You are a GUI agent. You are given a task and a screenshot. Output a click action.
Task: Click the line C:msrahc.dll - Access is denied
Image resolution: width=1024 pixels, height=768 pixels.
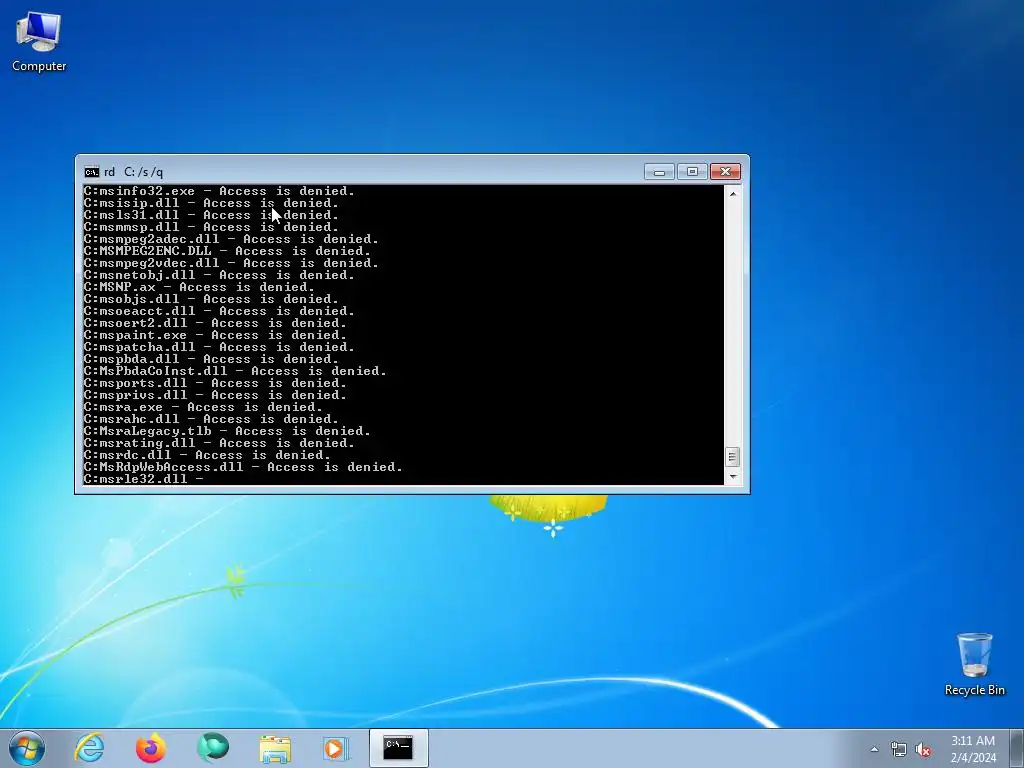pos(212,419)
